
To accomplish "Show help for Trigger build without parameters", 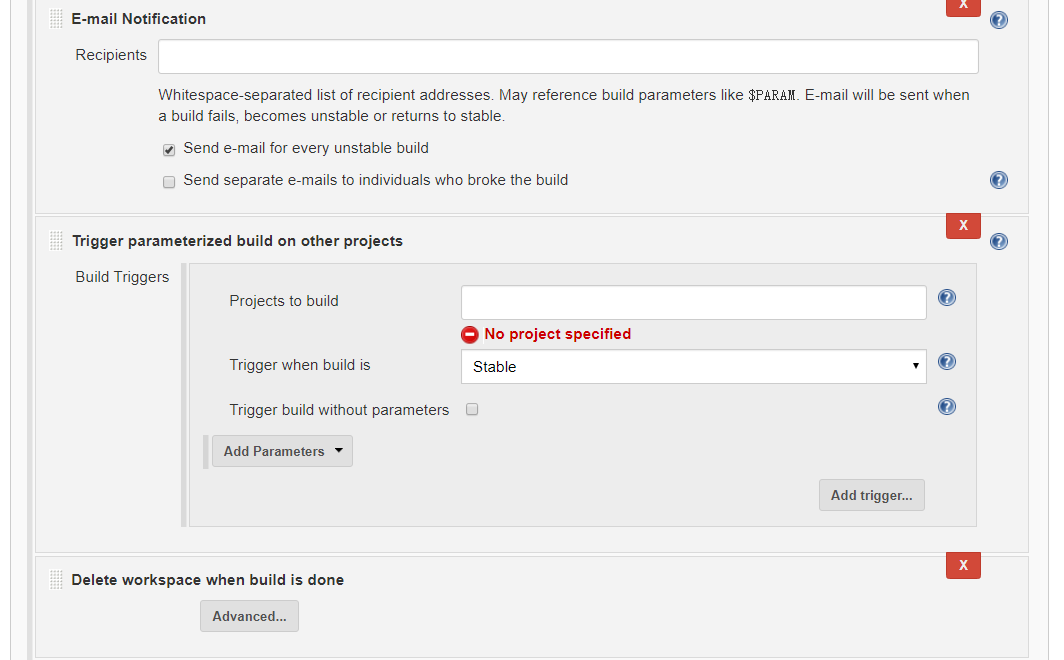I will point(947,406).
